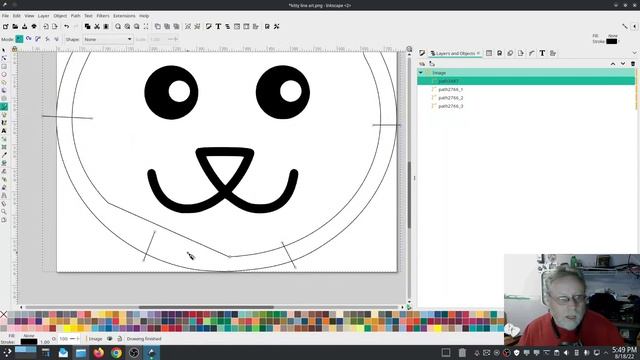
Task: Select the Node editing tool
Action: tap(4, 58)
